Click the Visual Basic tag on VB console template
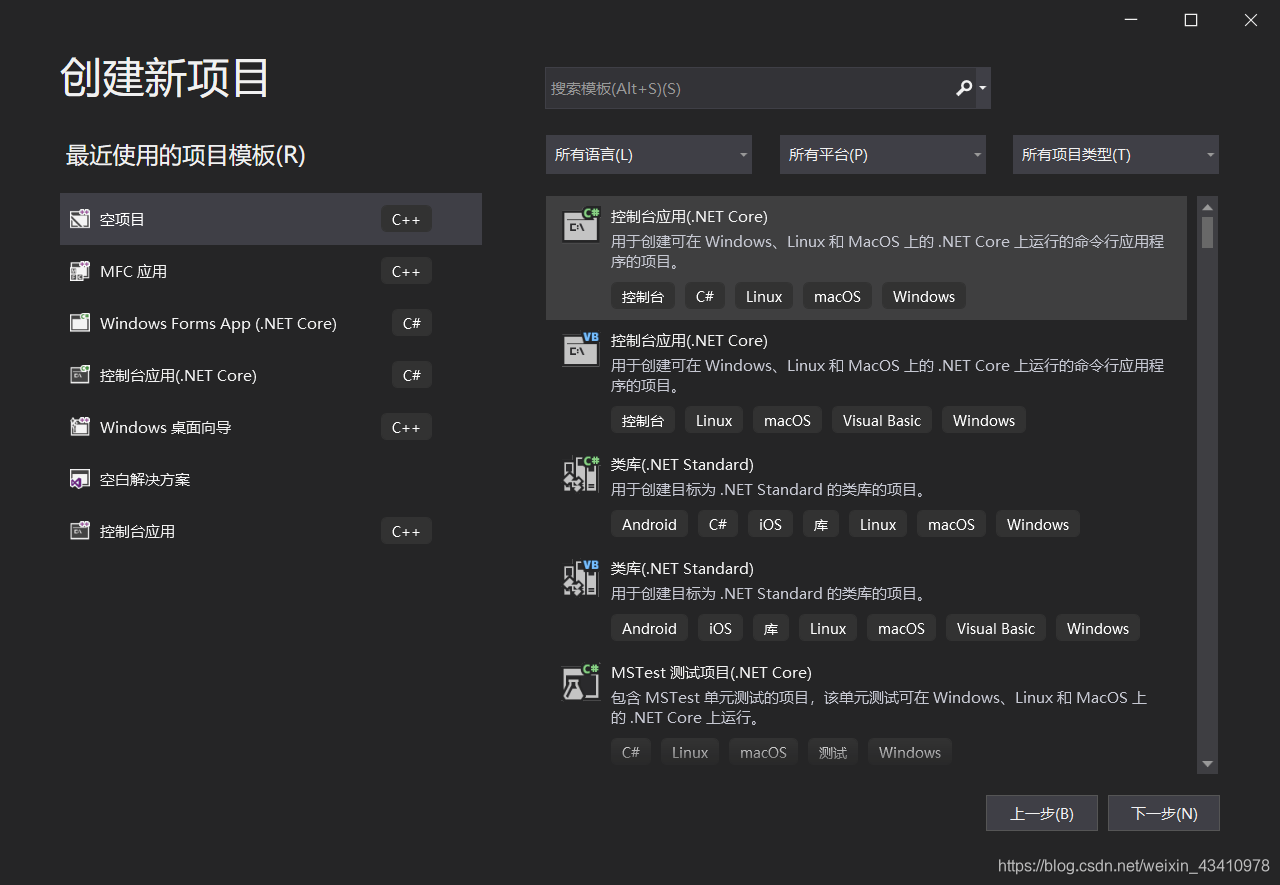The width and height of the screenshot is (1280, 885). (882, 420)
